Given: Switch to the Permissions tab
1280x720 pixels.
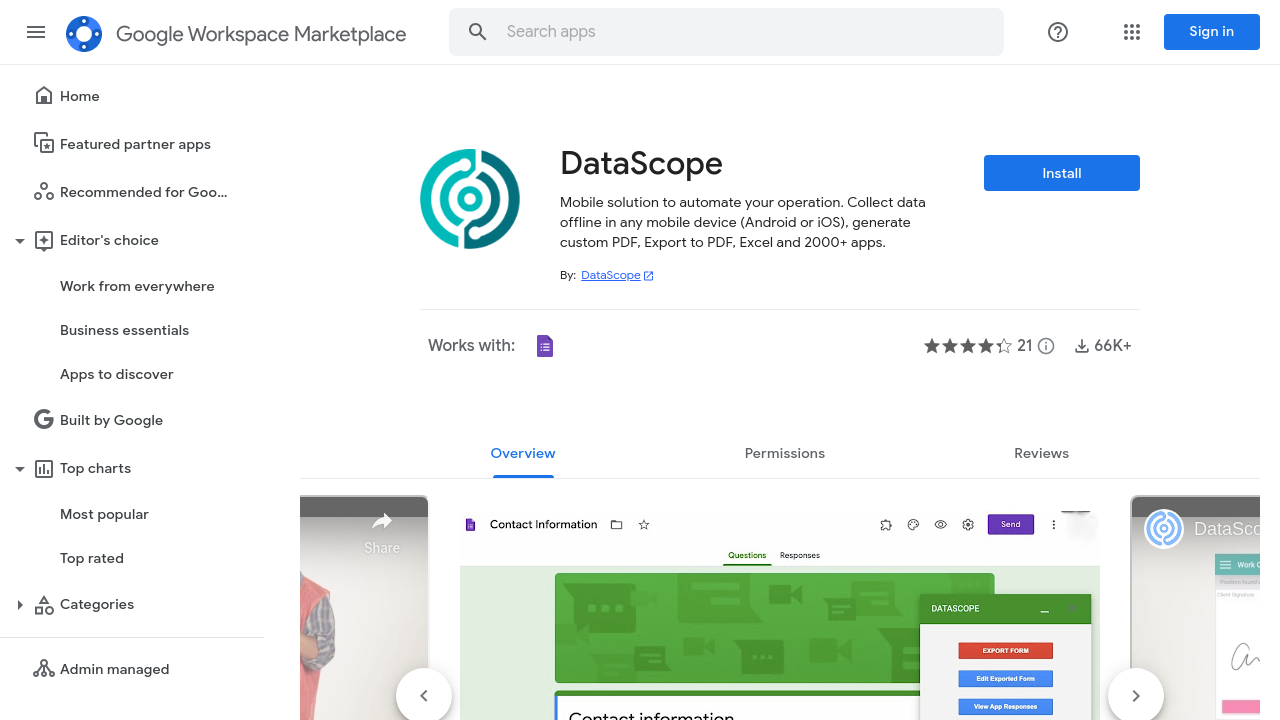Looking at the screenshot, I should [x=785, y=453].
